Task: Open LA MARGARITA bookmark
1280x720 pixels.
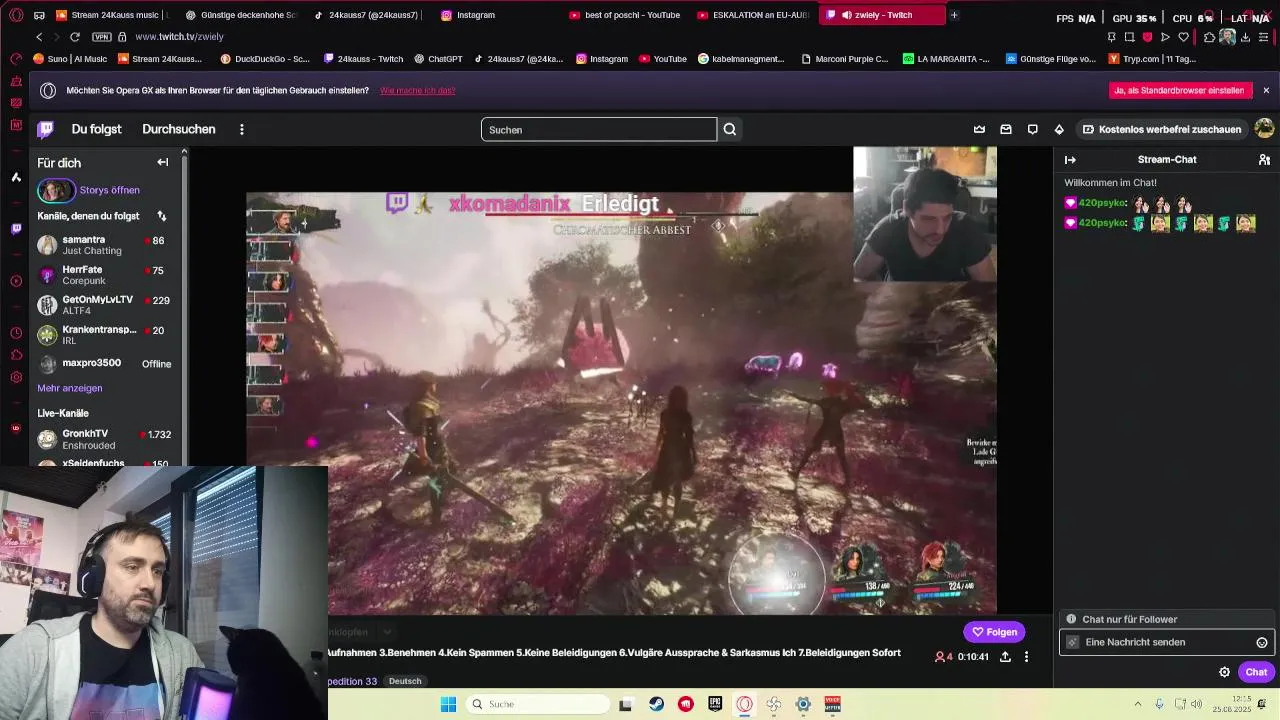Action: 946,59
